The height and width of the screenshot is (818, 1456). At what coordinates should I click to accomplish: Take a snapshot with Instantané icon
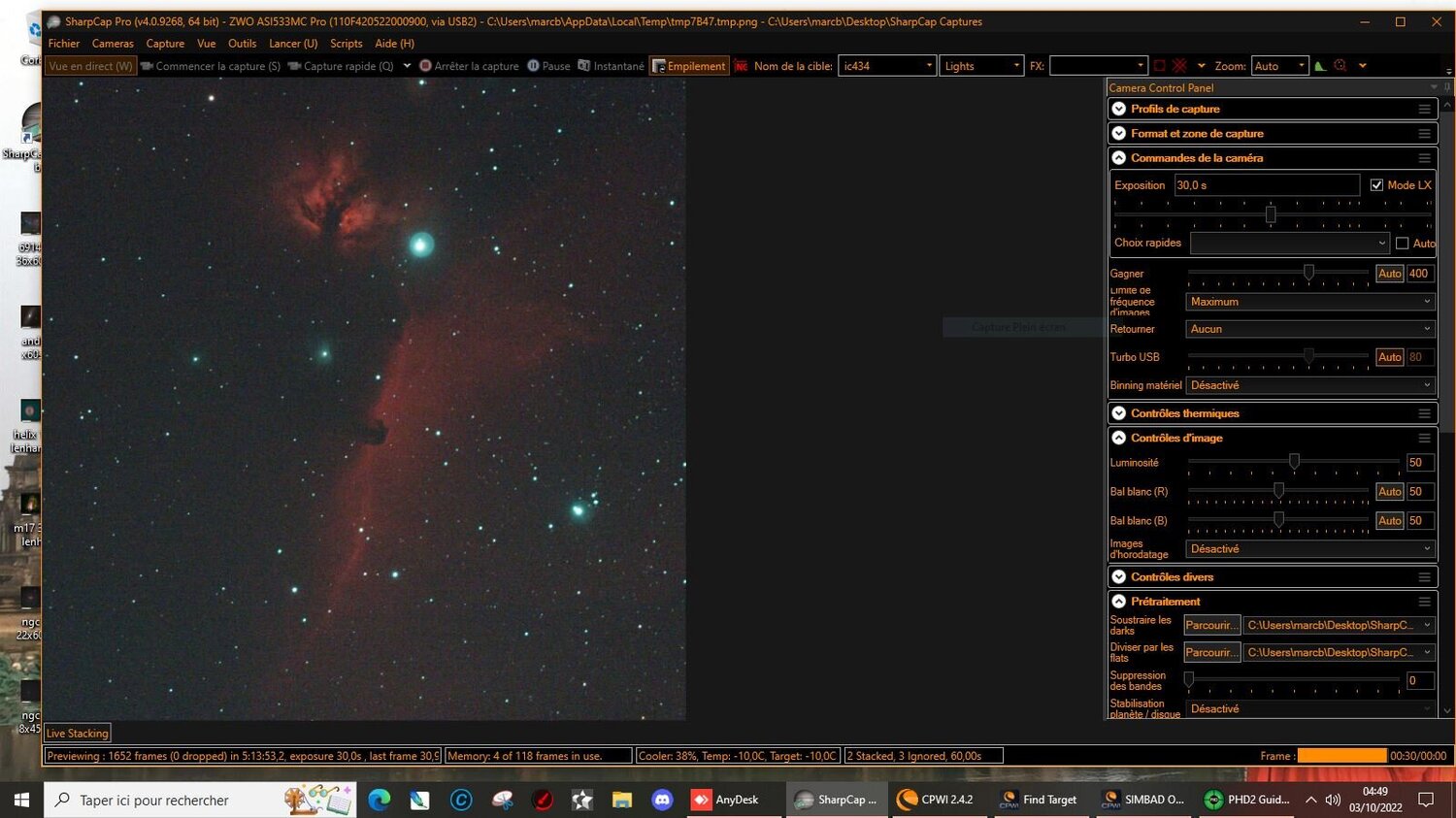pos(583,65)
